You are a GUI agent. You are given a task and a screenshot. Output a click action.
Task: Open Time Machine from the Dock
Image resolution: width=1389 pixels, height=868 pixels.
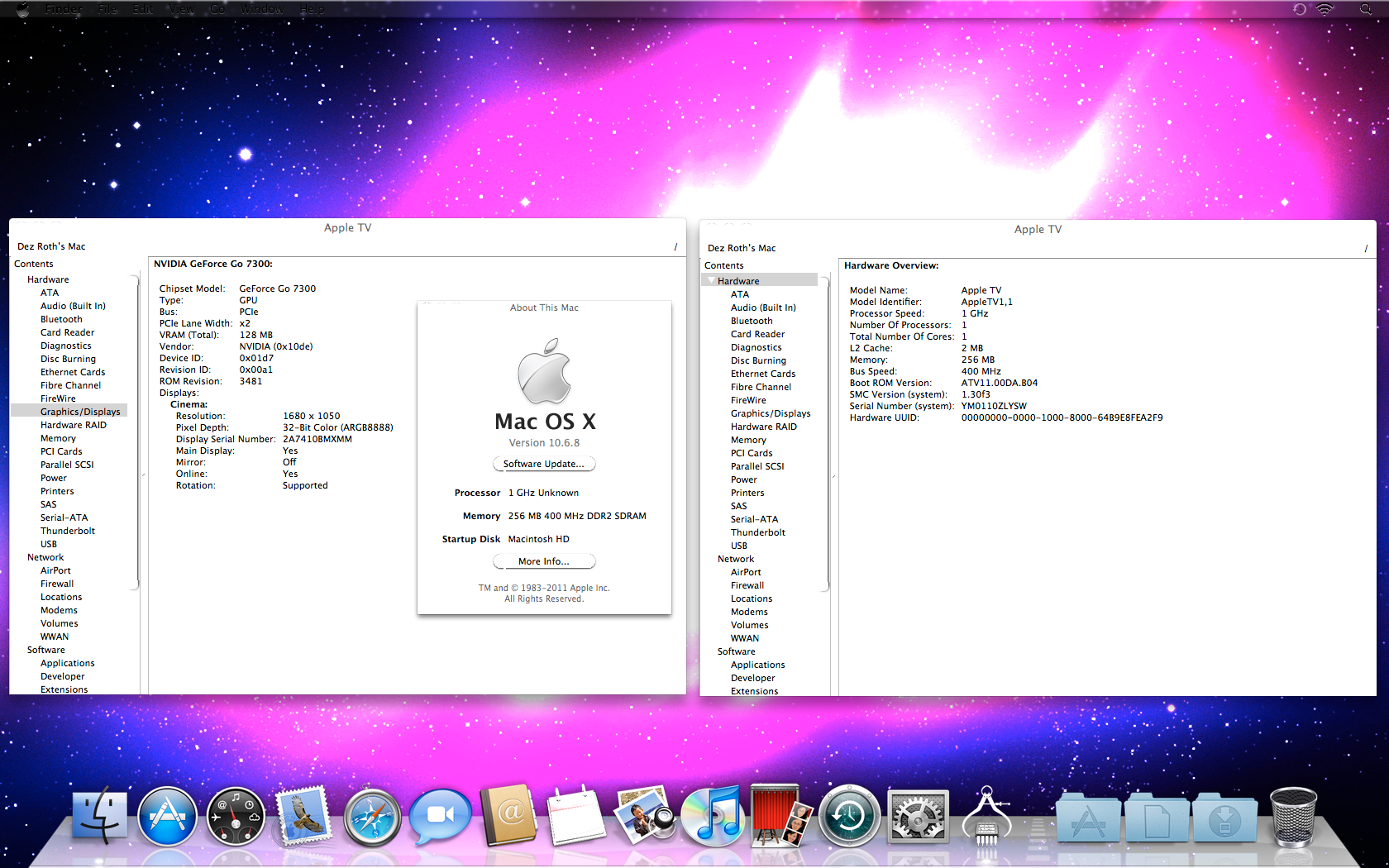[x=849, y=816]
